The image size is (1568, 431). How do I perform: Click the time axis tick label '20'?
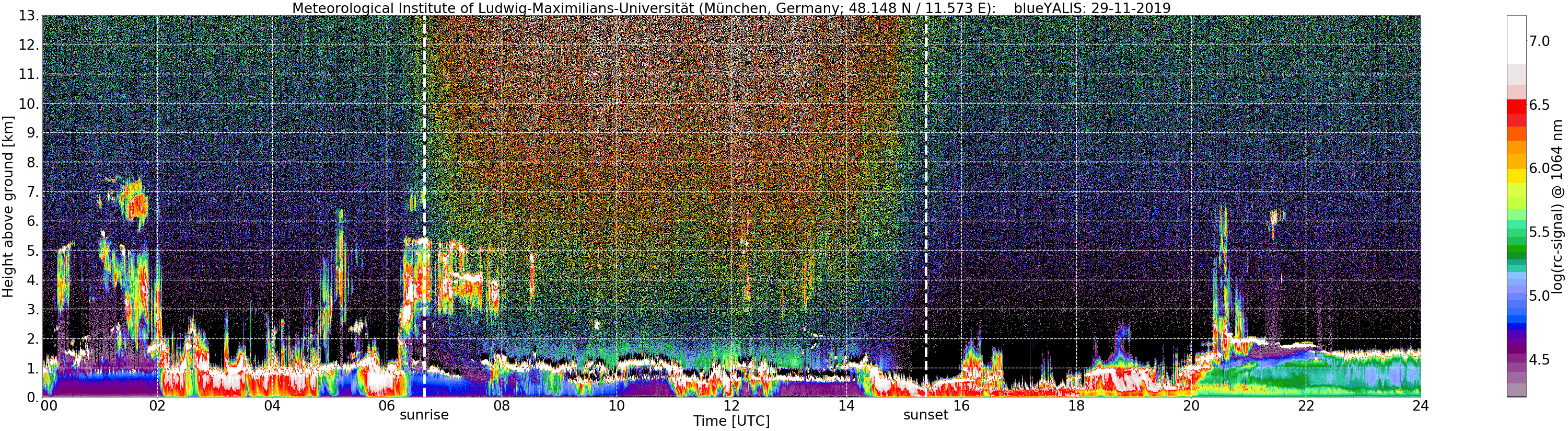coord(1191,406)
